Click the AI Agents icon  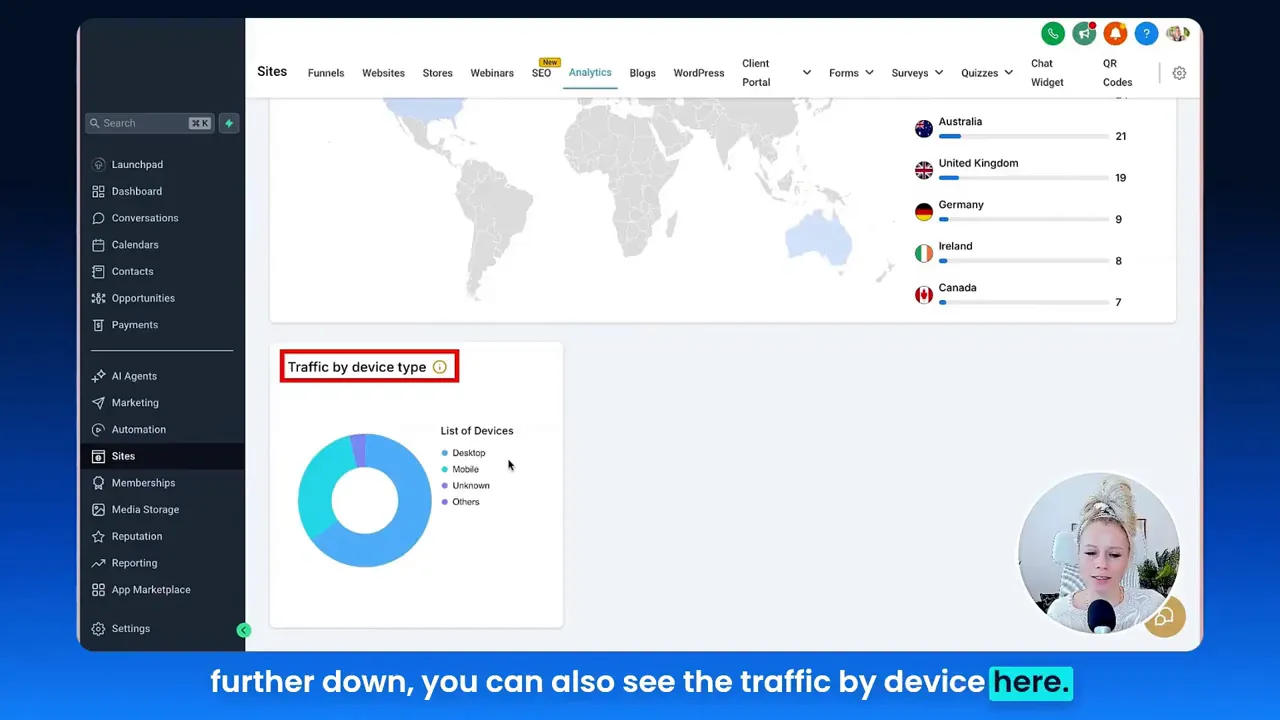click(98, 376)
